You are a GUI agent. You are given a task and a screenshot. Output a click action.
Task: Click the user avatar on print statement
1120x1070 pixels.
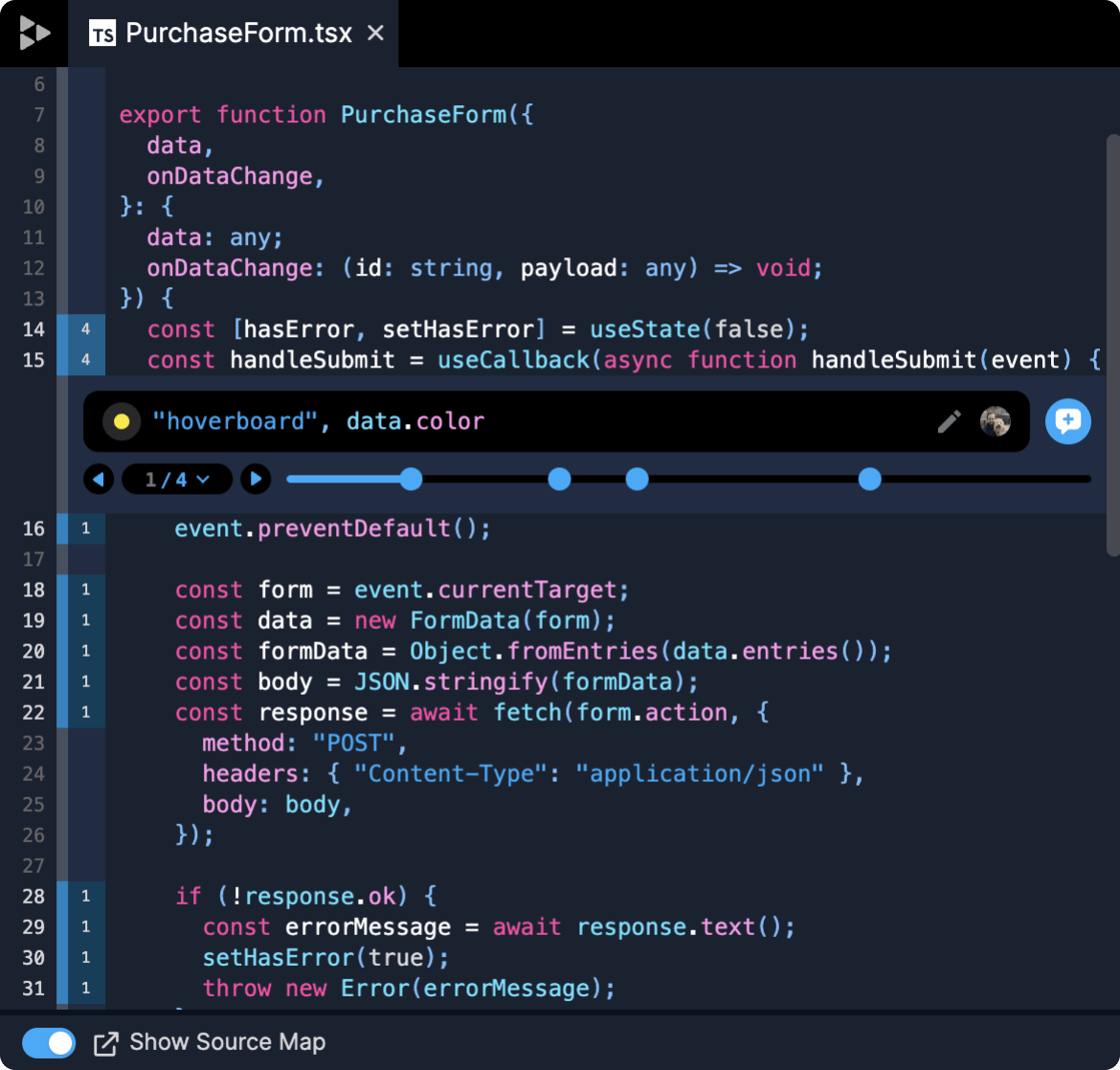coord(996,421)
